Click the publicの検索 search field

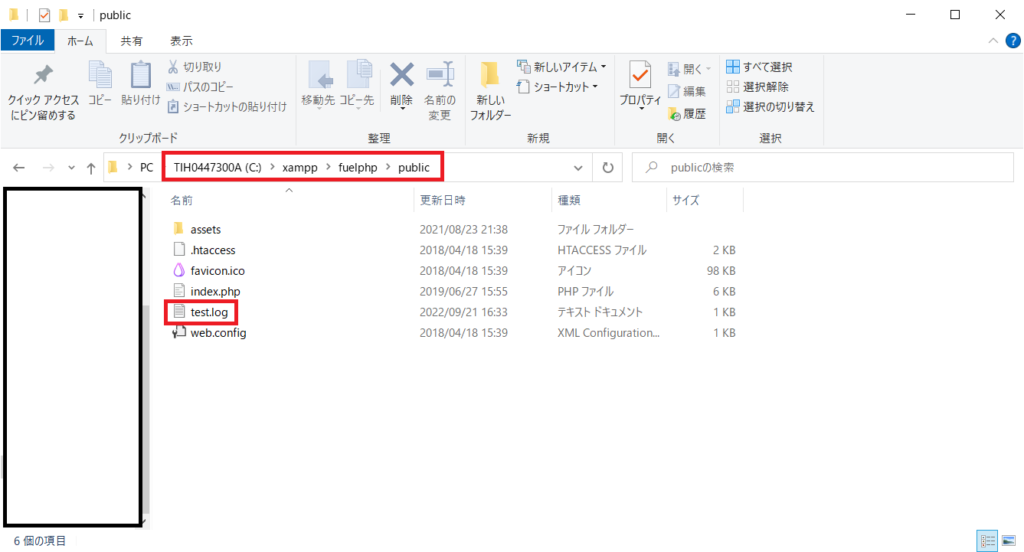pos(823,168)
